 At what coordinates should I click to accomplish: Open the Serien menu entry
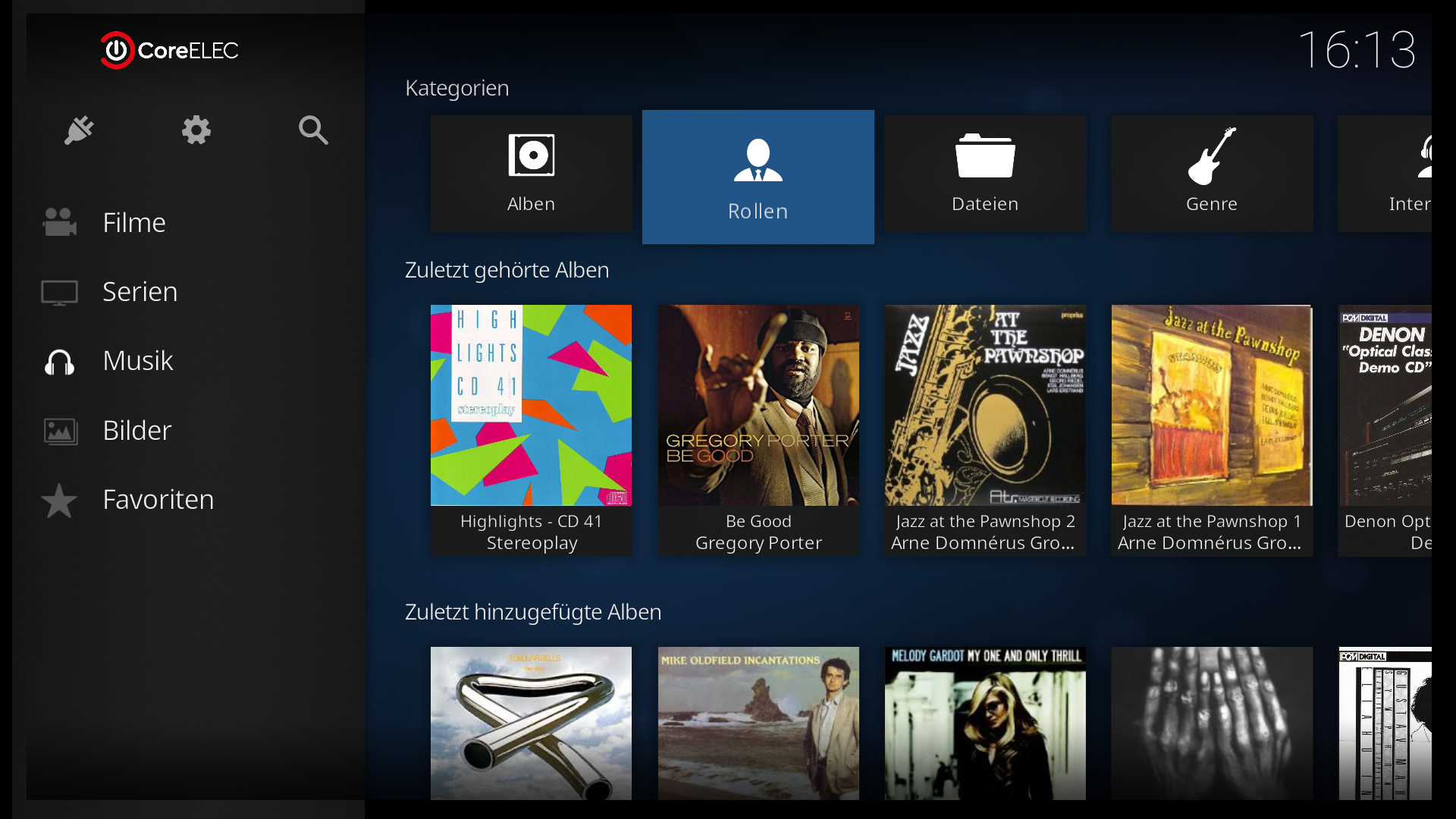pos(140,292)
